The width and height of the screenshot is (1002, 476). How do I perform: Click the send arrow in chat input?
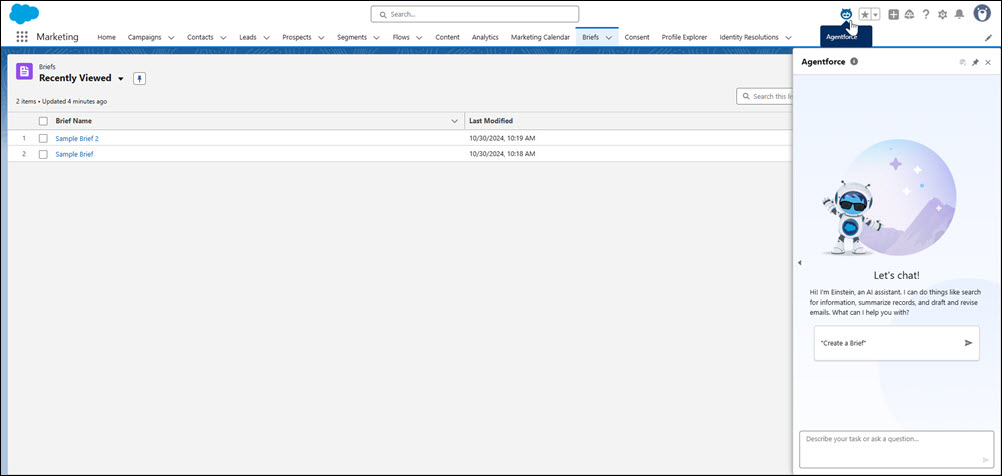pyautogui.click(x=985, y=459)
